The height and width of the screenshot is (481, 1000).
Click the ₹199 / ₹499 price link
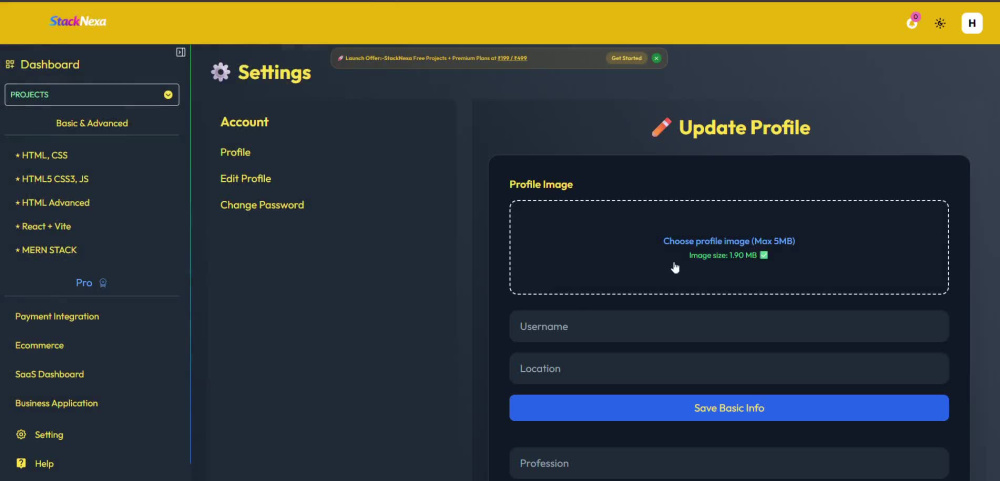point(512,58)
